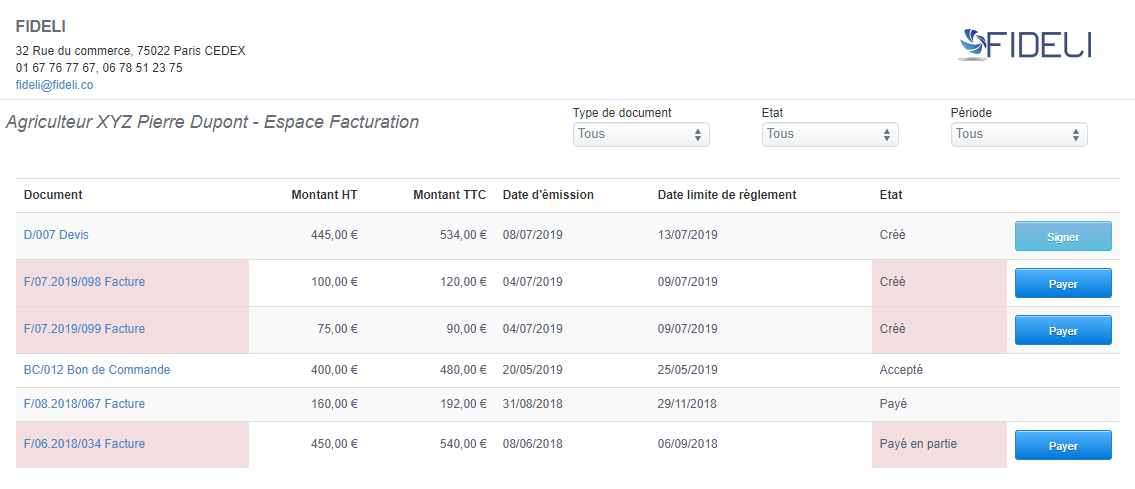The width and height of the screenshot is (1135, 489).
Task: Click the Payé en partie status
Action: (918, 443)
